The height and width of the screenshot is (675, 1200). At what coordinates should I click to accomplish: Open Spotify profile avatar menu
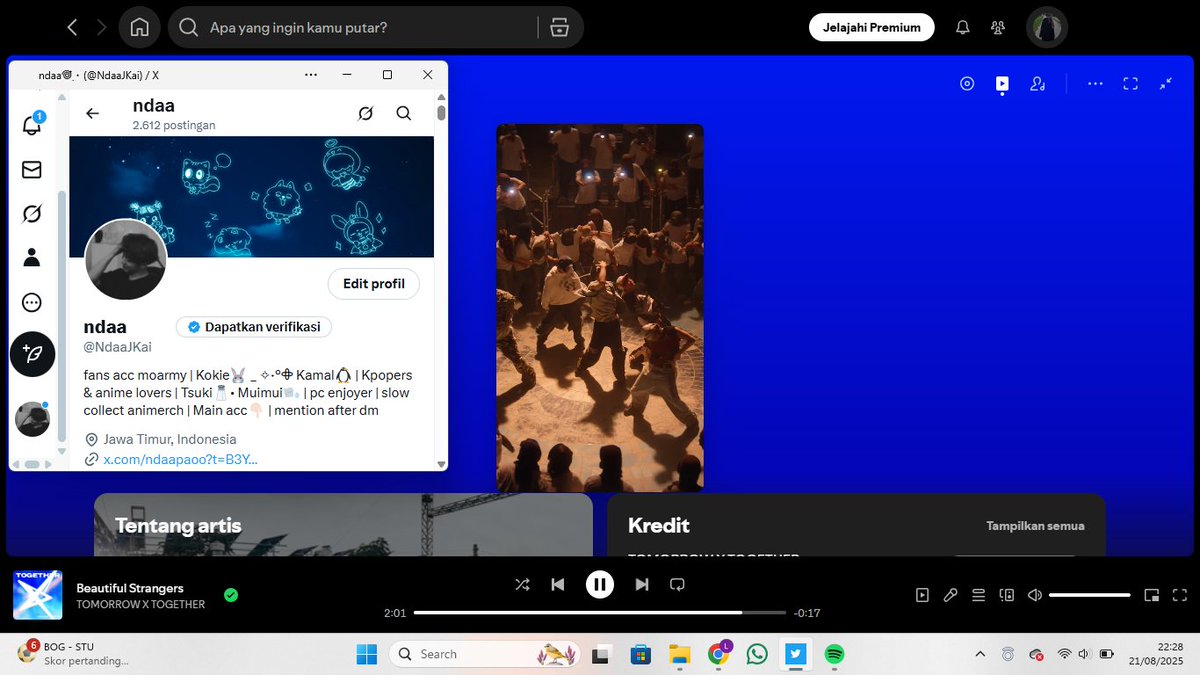[1047, 28]
